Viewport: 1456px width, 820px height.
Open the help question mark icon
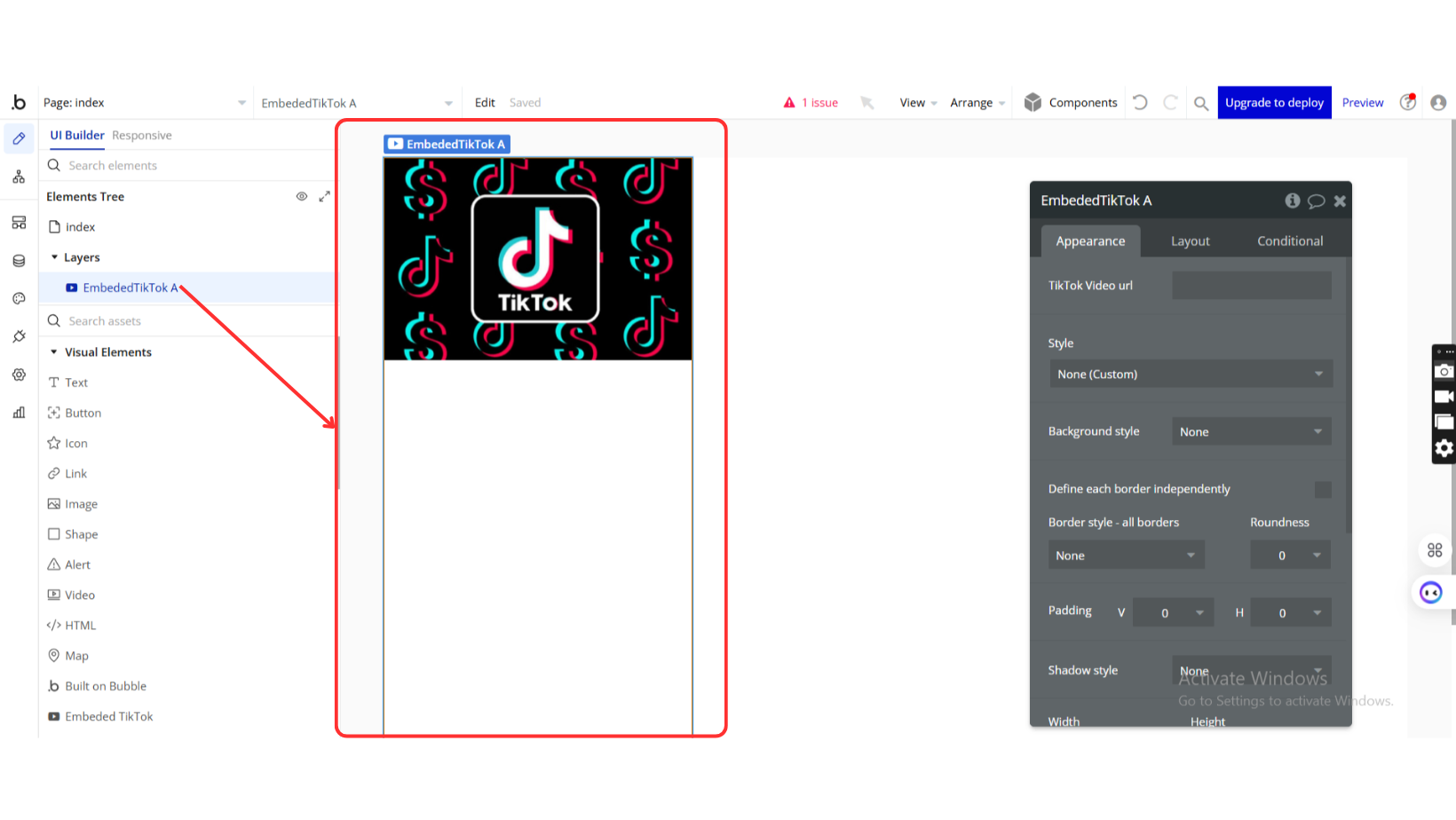pos(1408,102)
